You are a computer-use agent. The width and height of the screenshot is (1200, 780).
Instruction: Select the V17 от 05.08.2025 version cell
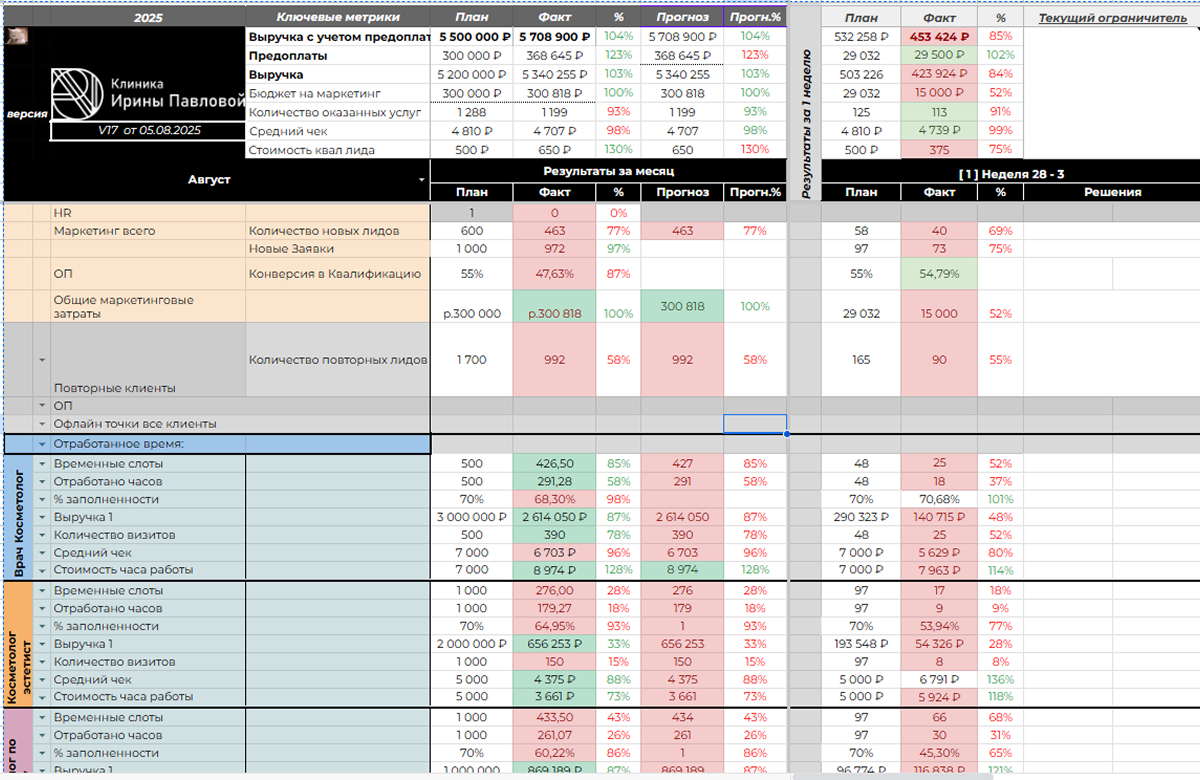148,130
